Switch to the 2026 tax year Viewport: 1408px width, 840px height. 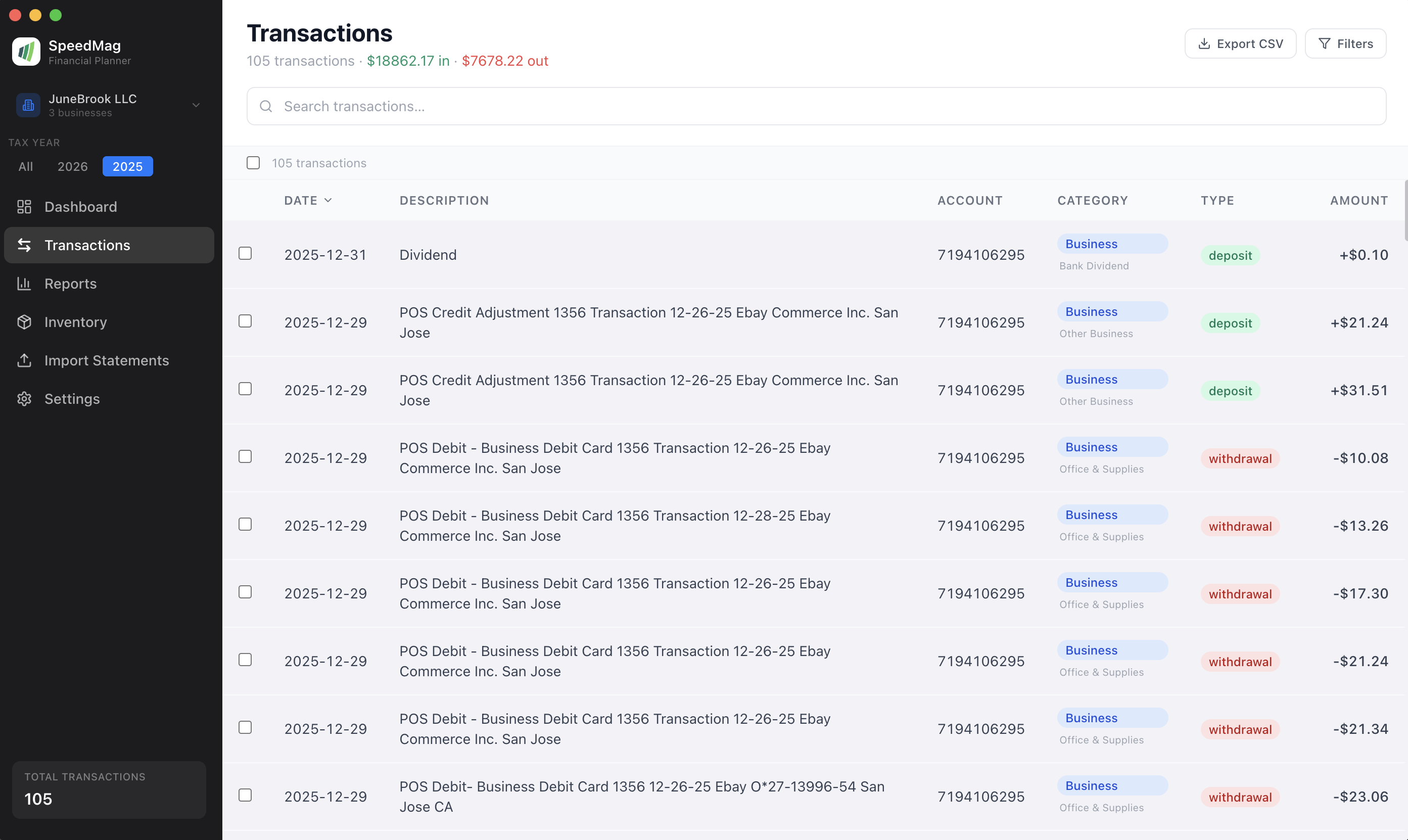click(72, 166)
